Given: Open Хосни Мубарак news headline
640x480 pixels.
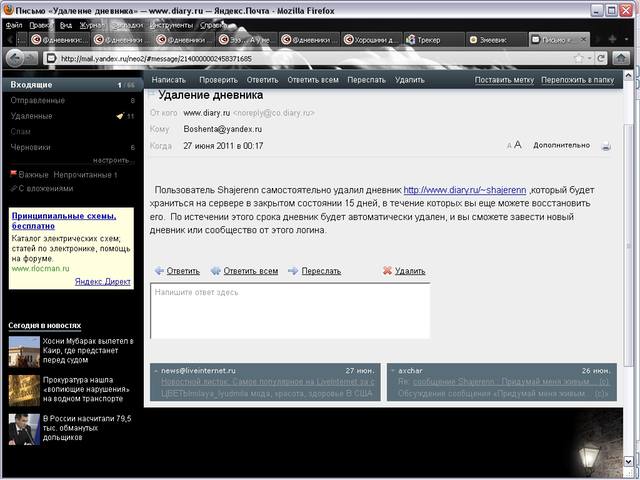Looking at the screenshot, I should [88, 351].
